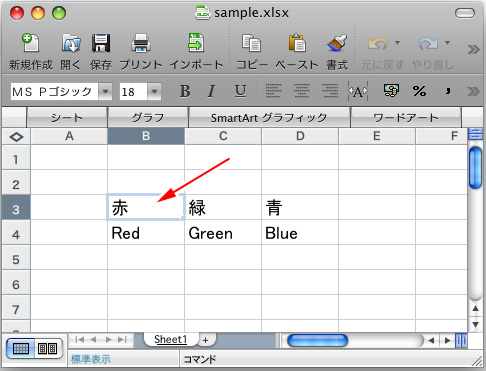Print using the プリント icon
Image resolution: width=486 pixels, height=371 pixels.
point(141,43)
